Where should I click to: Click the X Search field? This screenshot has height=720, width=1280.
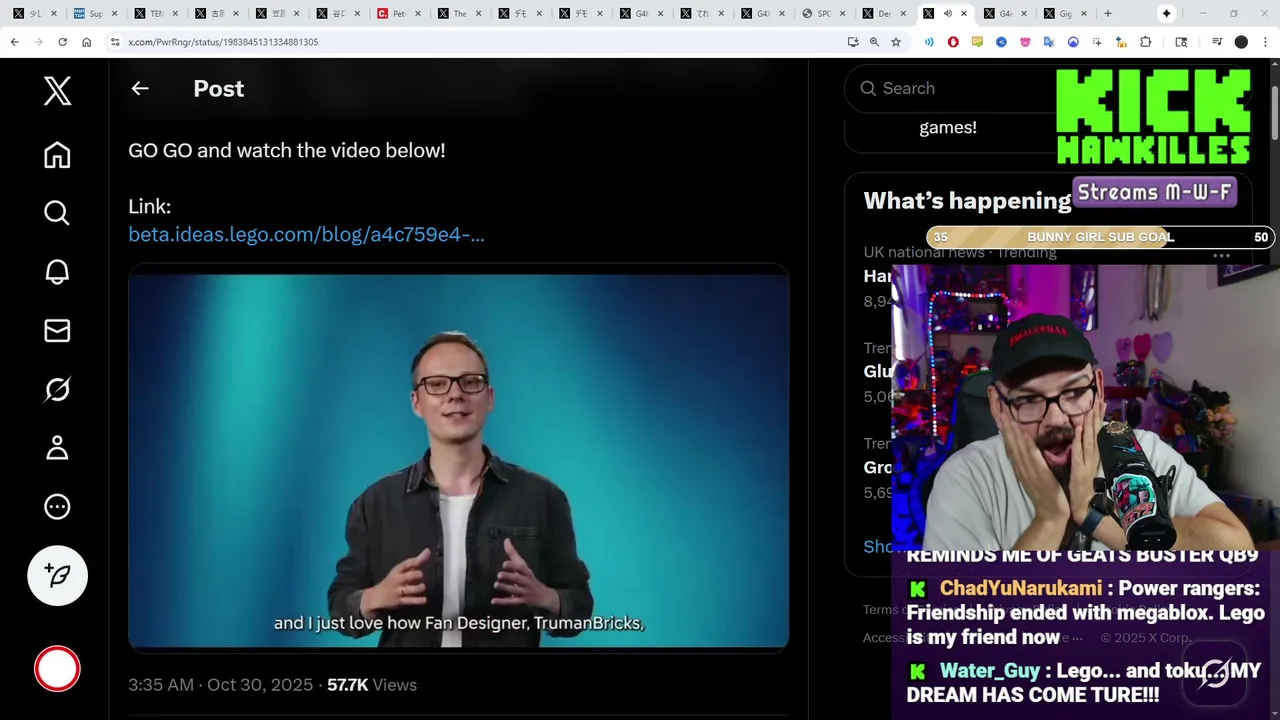[x=950, y=88]
